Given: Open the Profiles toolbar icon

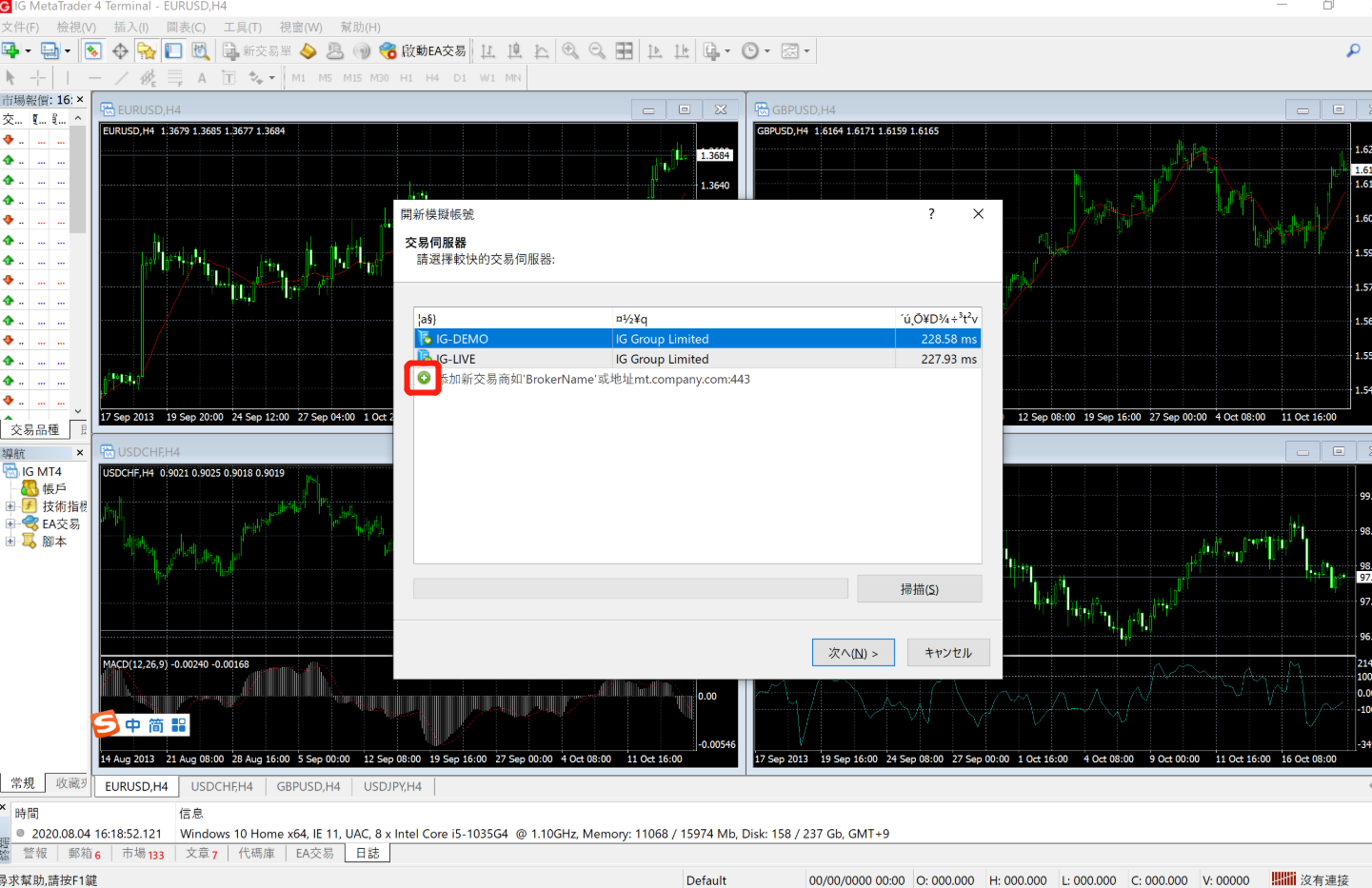Looking at the screenshot, I should tap(50, 50).
